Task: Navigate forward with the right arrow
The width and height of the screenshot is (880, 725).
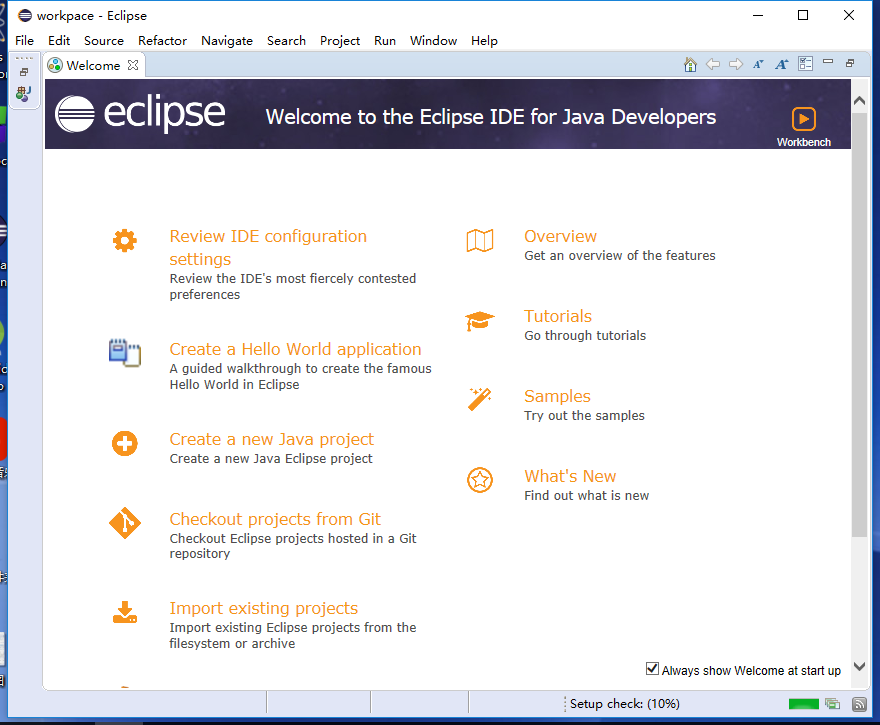Action: [736, 65]
